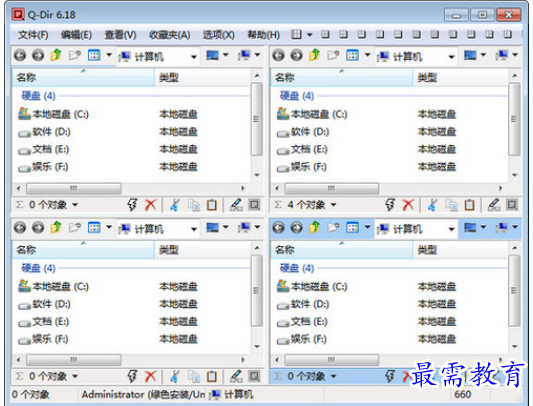Viewport: 533px width, 406px height.
Task: Click the edit pencil icon in top-left pane
Action: coord(236,205)
